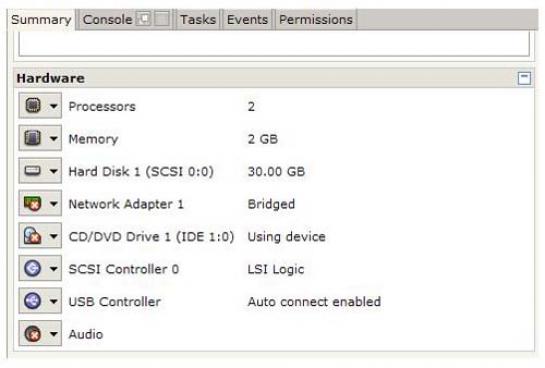The image size is (545, 368).
Task: Open the Network Adapter 1 dropdown arrow
Action: click(x=54, y=204)
